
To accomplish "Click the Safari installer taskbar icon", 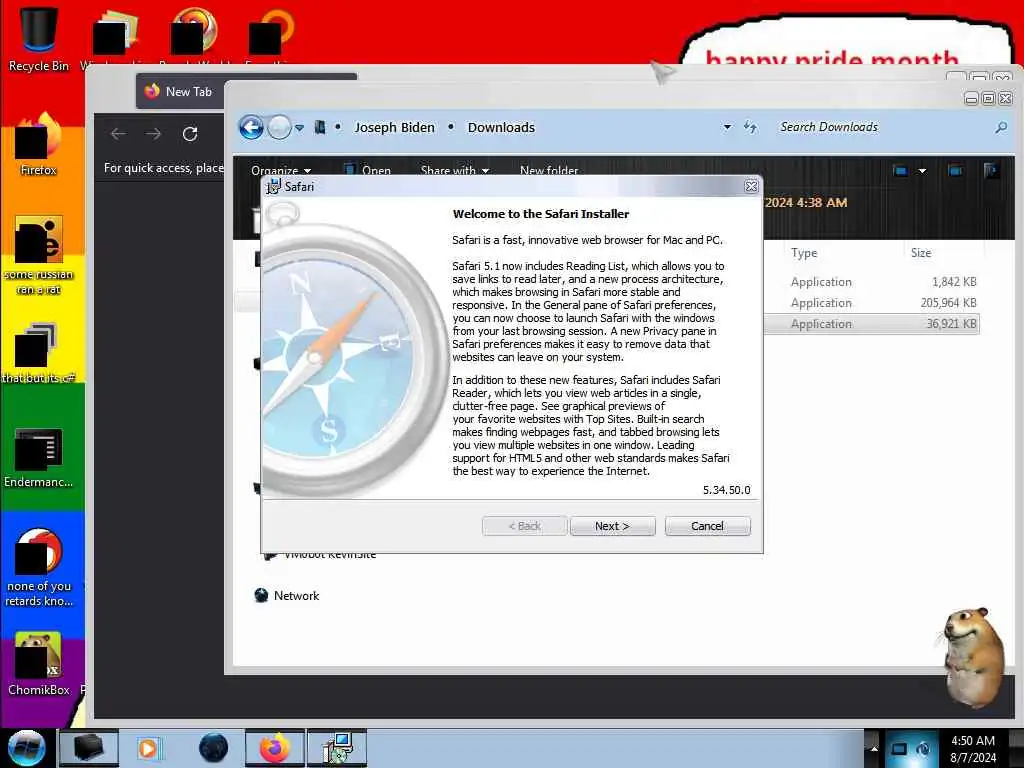I will pos(337,748).
